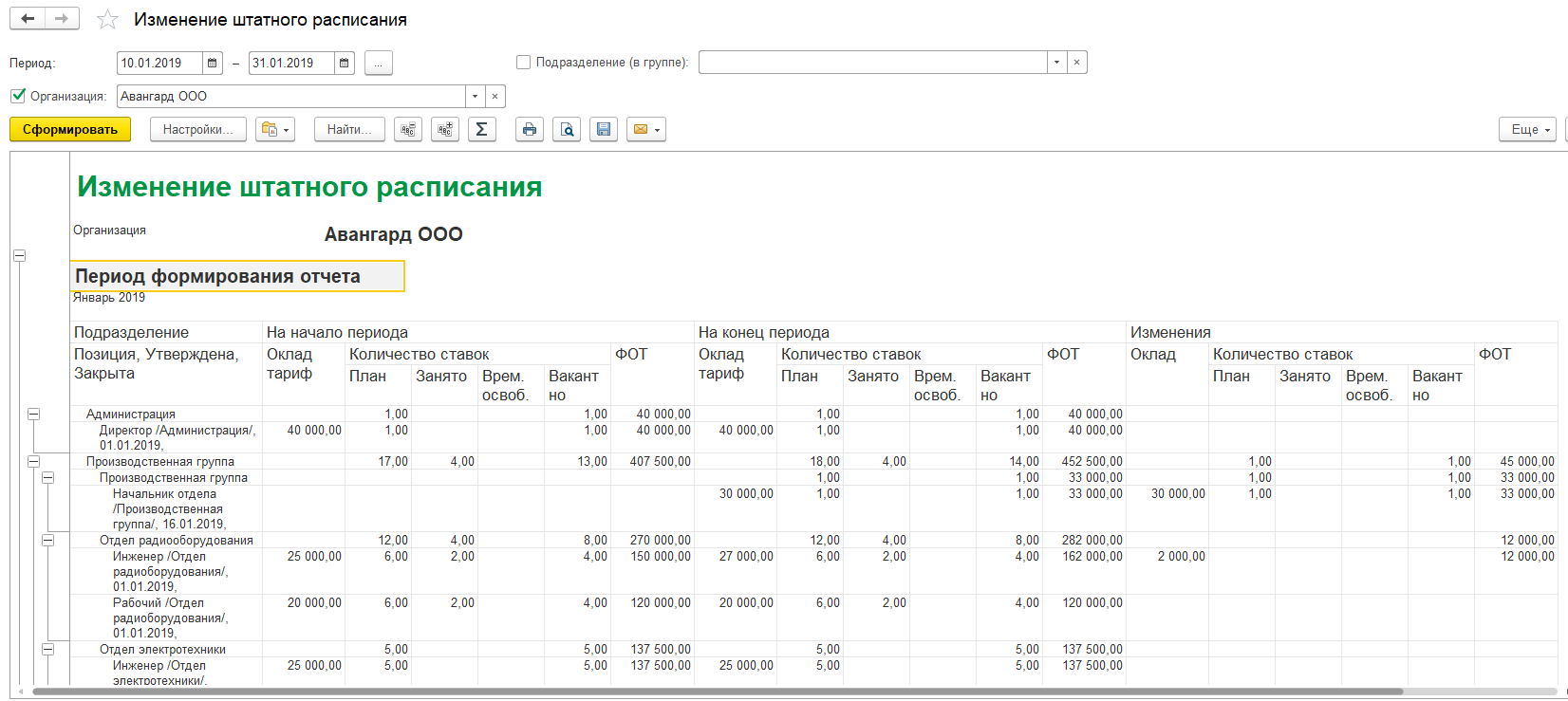This screenshot has width=1568, height=701.
Task: Open the Организация dropdown list
Action: click(x=475, y=97)
